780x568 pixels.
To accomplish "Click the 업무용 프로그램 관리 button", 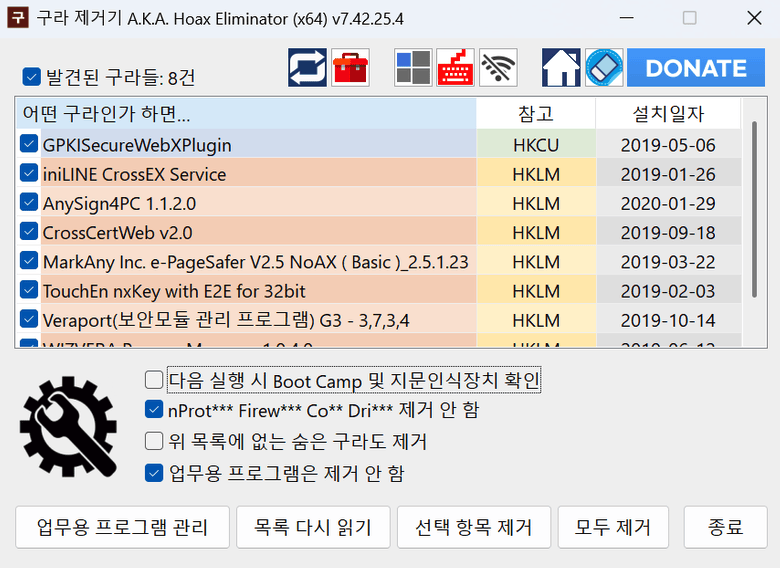I will point(122,527).
